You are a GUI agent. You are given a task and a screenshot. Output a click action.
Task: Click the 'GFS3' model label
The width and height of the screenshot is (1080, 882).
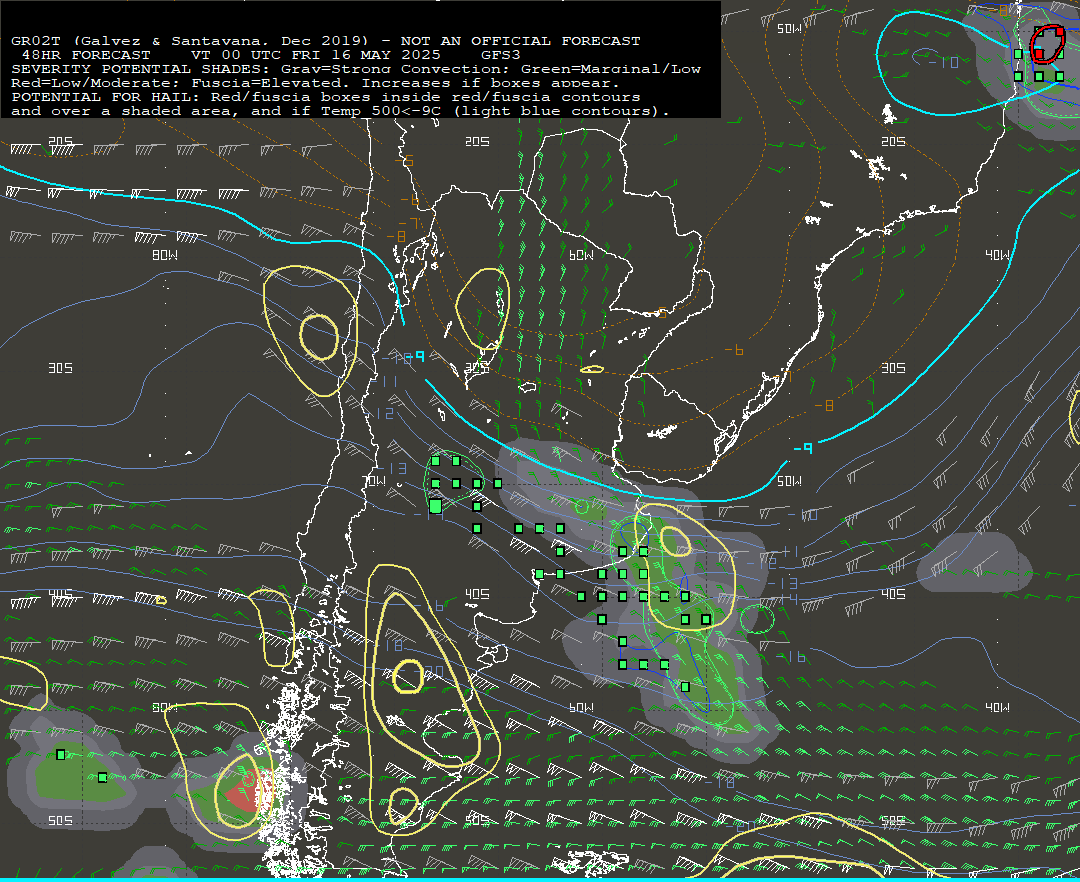pyautogui.click(x=500, y=55)
